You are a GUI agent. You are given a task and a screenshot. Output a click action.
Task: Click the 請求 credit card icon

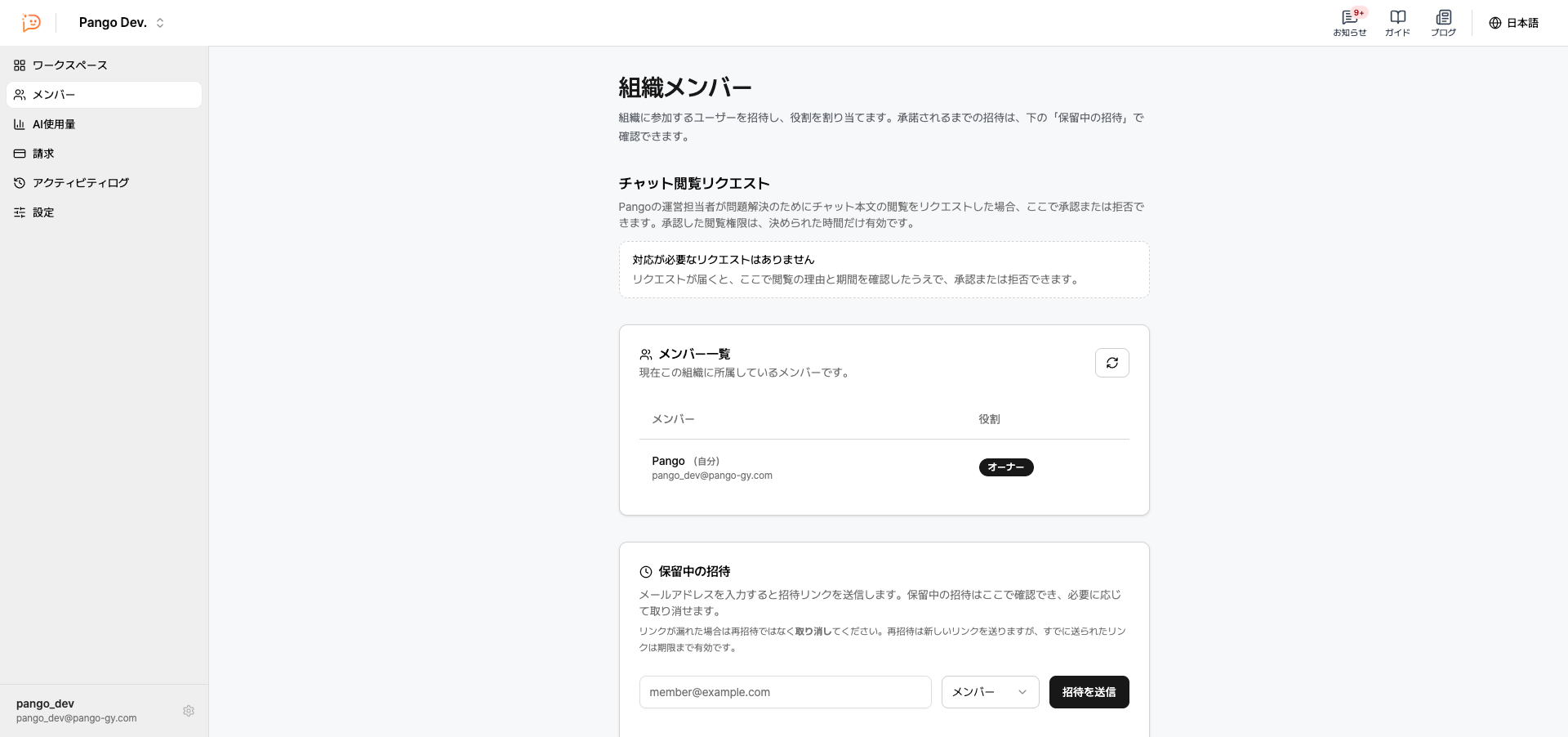point(20,154)
